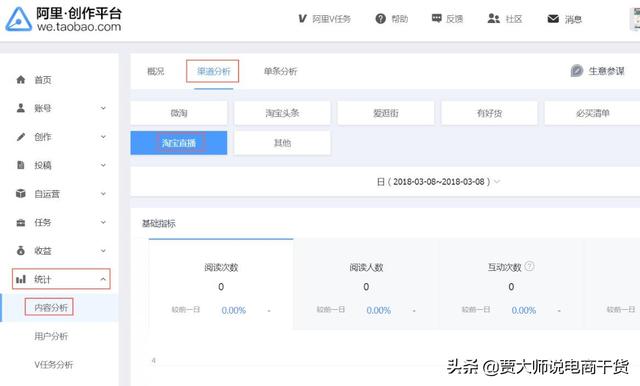Viewport: 640px width, 386px height.
Task: Select the 阅读次数 metric card
Action: (x=221, y=284)
